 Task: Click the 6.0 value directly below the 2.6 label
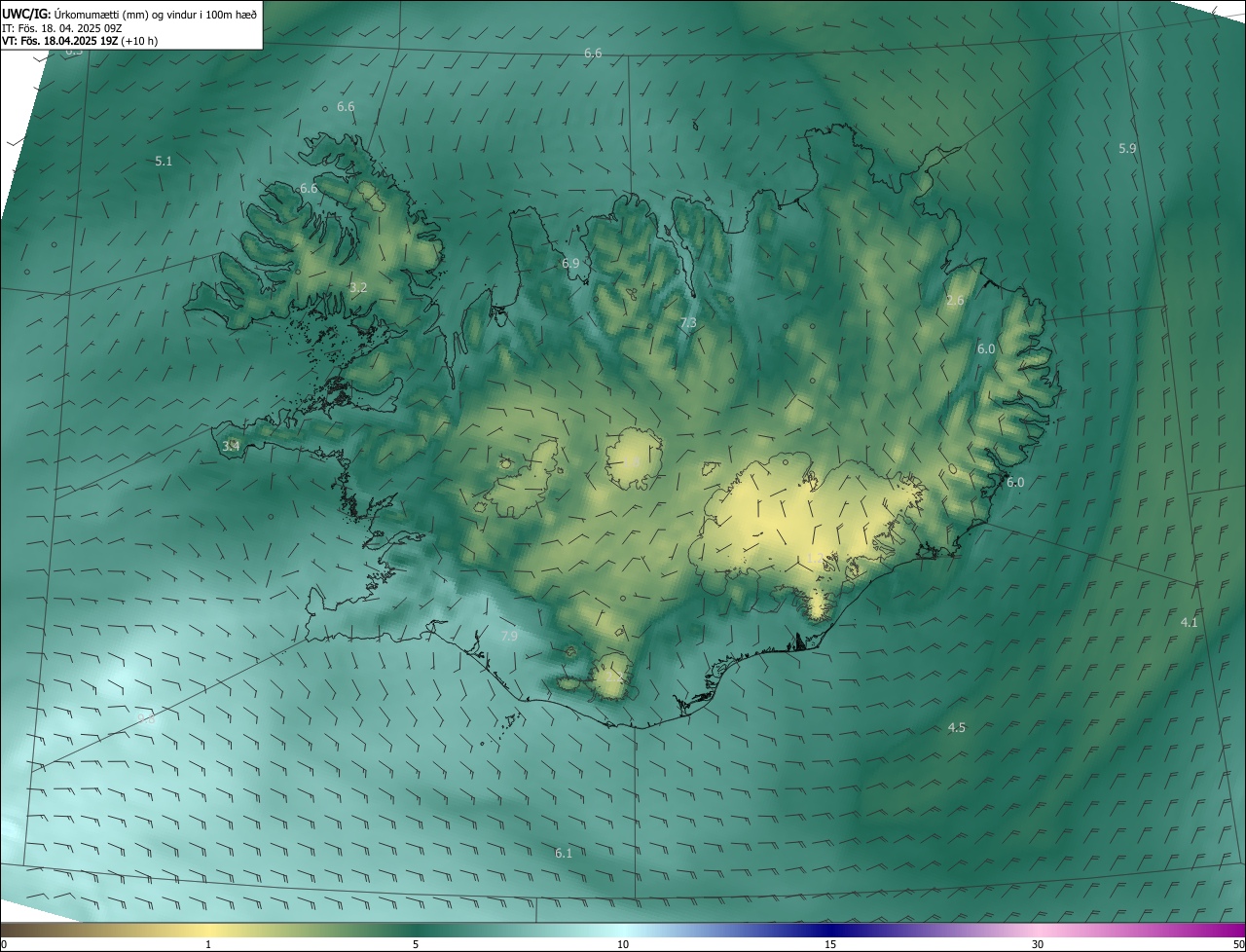click(986, 348)
